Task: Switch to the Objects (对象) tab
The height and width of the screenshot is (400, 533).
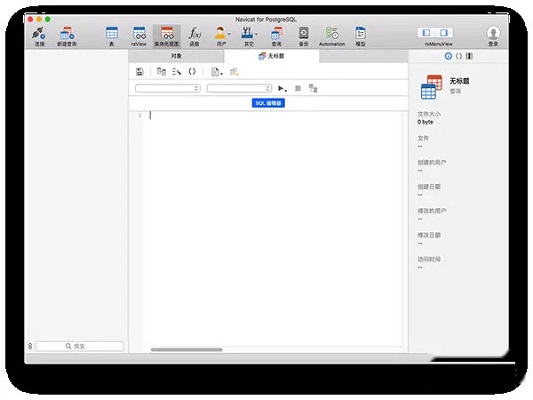Action: coord(176,56)
